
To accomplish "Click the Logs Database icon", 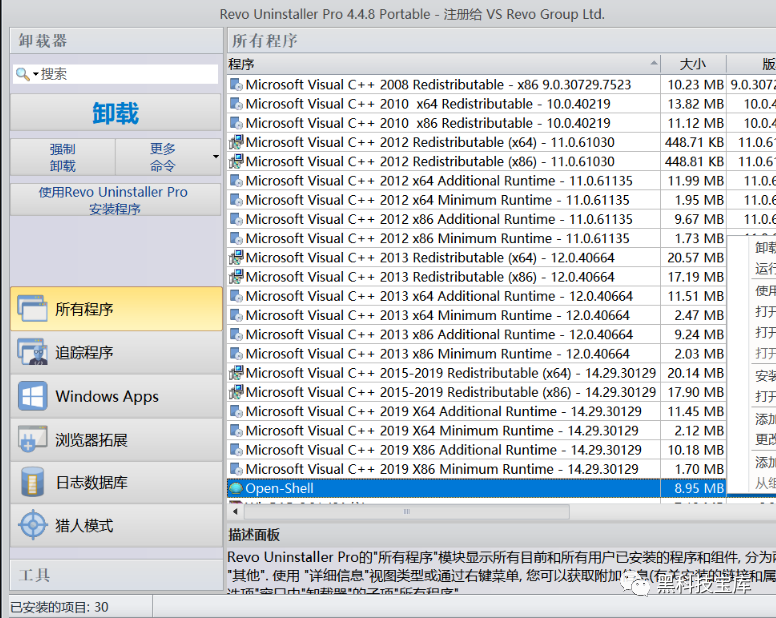I will [32, 483].
